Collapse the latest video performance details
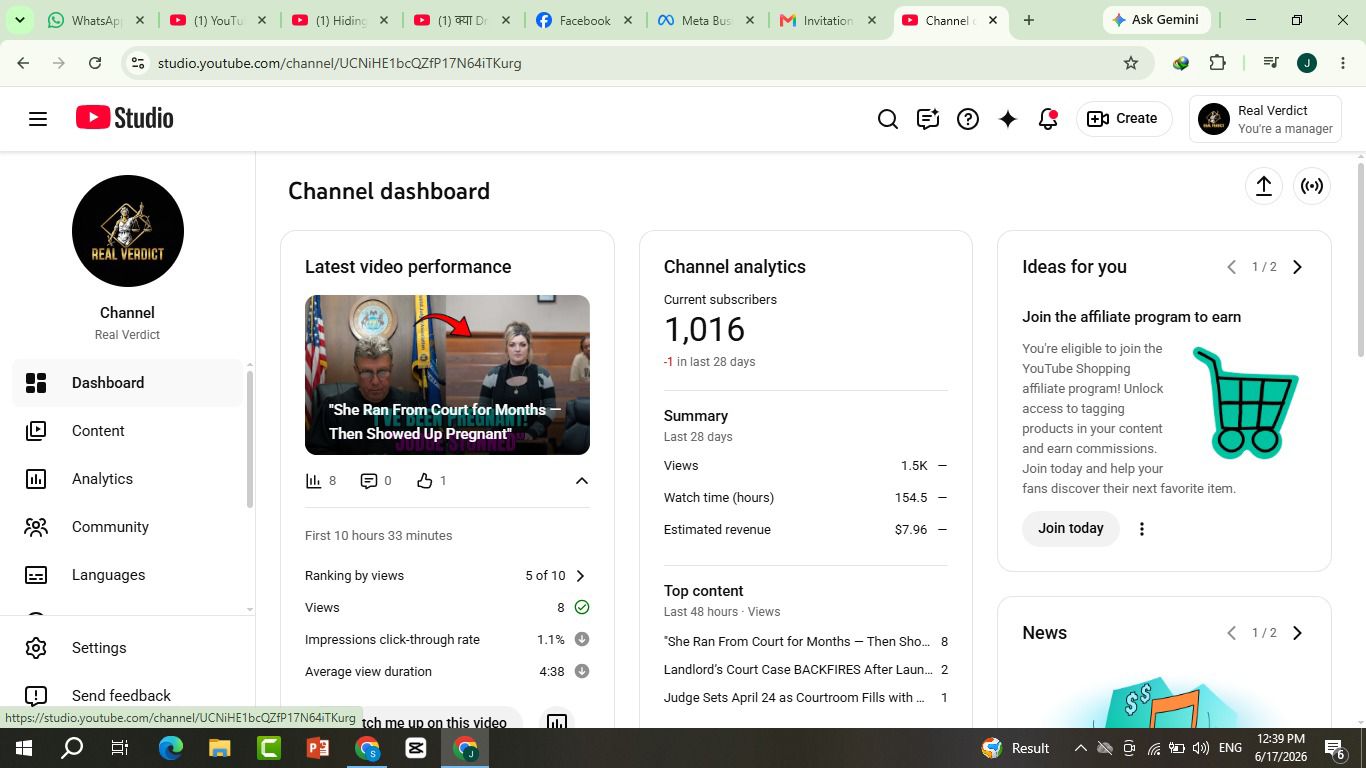1366x768 pixels. pyautogui.click(x=581, y=481)
